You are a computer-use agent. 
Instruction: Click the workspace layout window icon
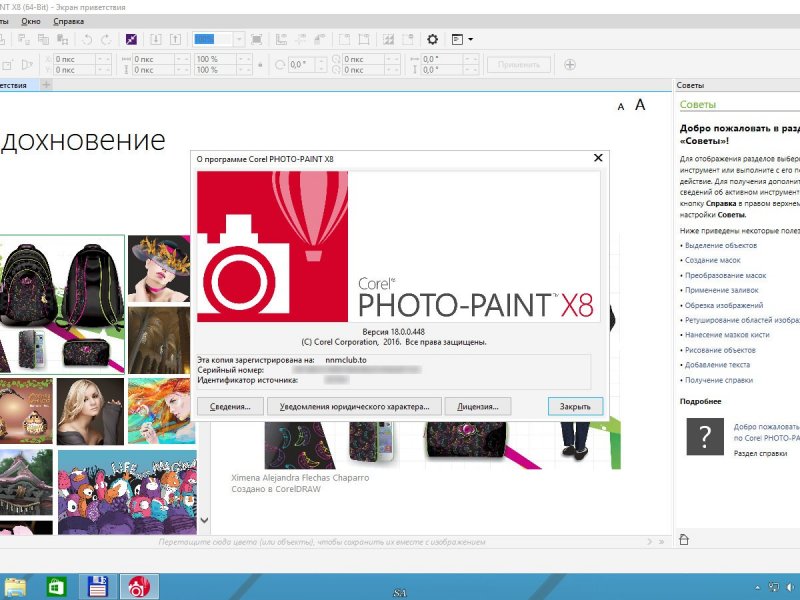pyautogui.click(x=457, y=39)
